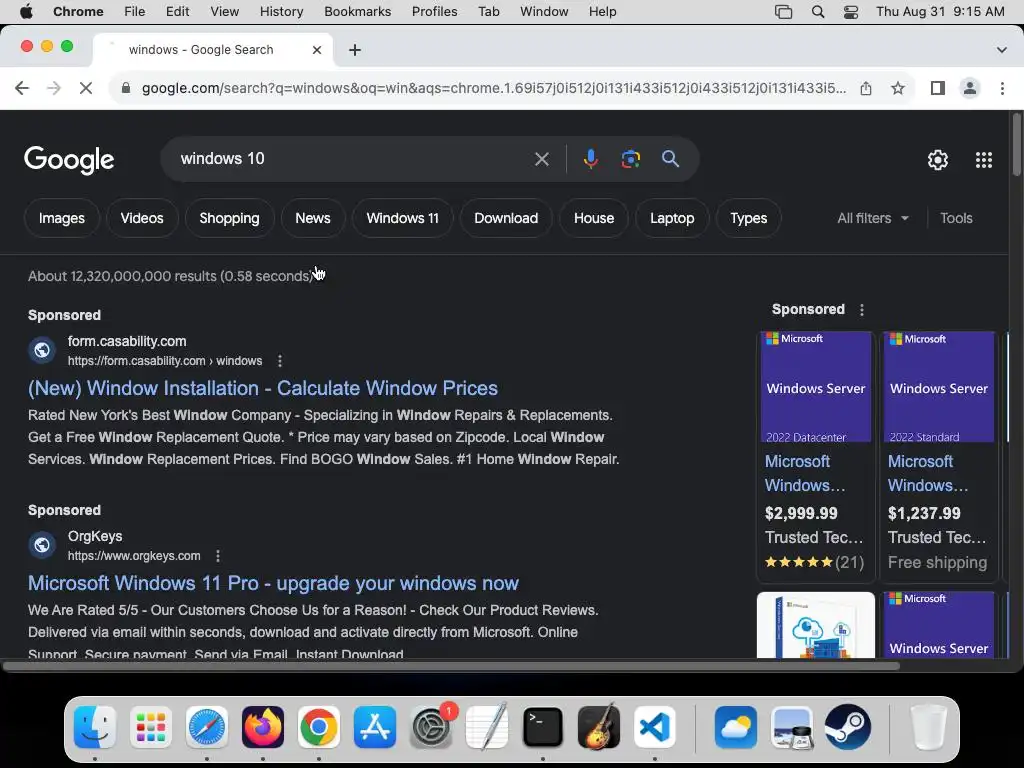Click the forward navigation arrow
1024x768 pixels.
pos(54,88)
